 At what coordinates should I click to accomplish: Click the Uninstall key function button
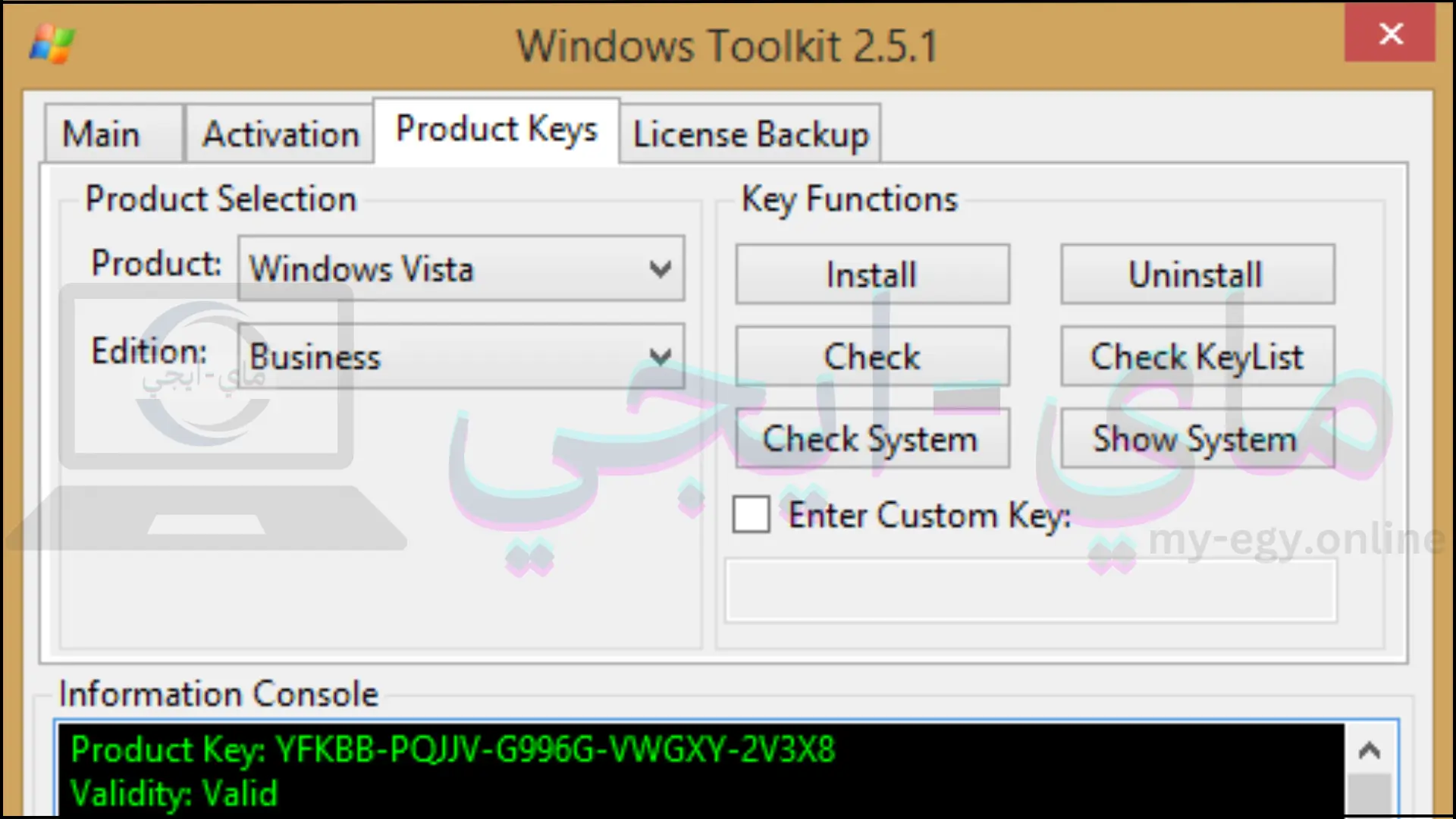click(1197, 274)
